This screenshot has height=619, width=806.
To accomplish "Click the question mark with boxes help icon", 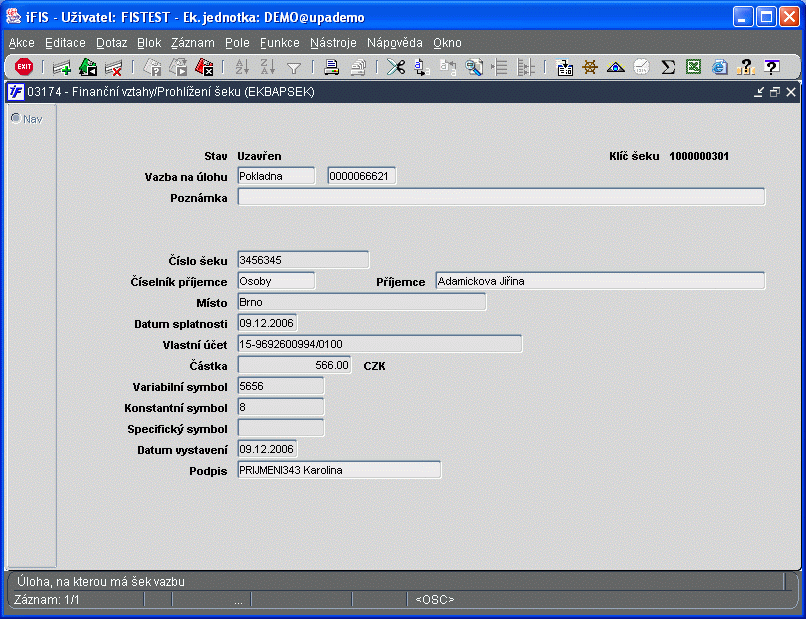I will tap(745, 67).
